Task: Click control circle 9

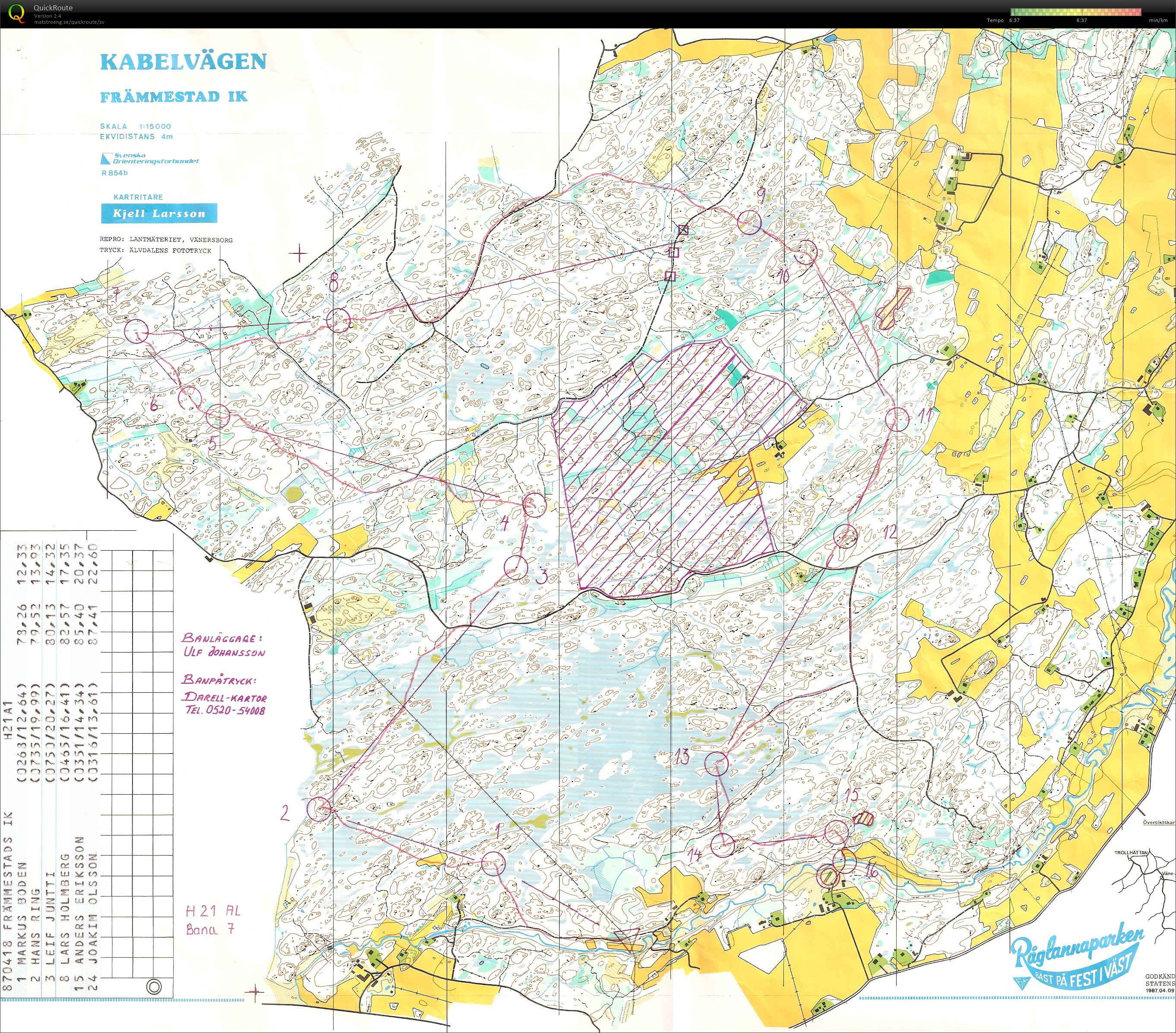Action: (749, 222)
